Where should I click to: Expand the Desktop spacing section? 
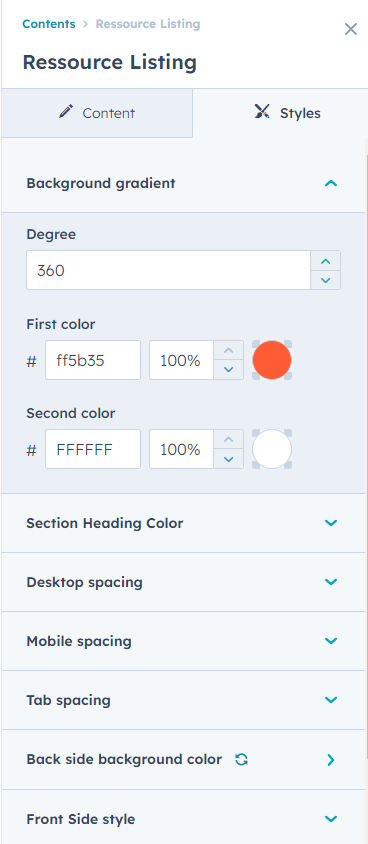click(x=183, y=582)
